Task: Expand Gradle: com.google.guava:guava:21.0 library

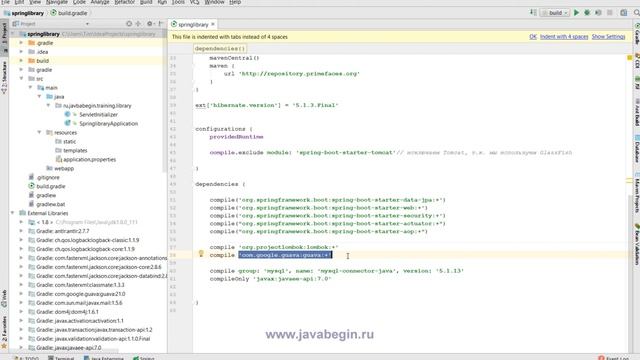Action: click(x=21, y=294)
